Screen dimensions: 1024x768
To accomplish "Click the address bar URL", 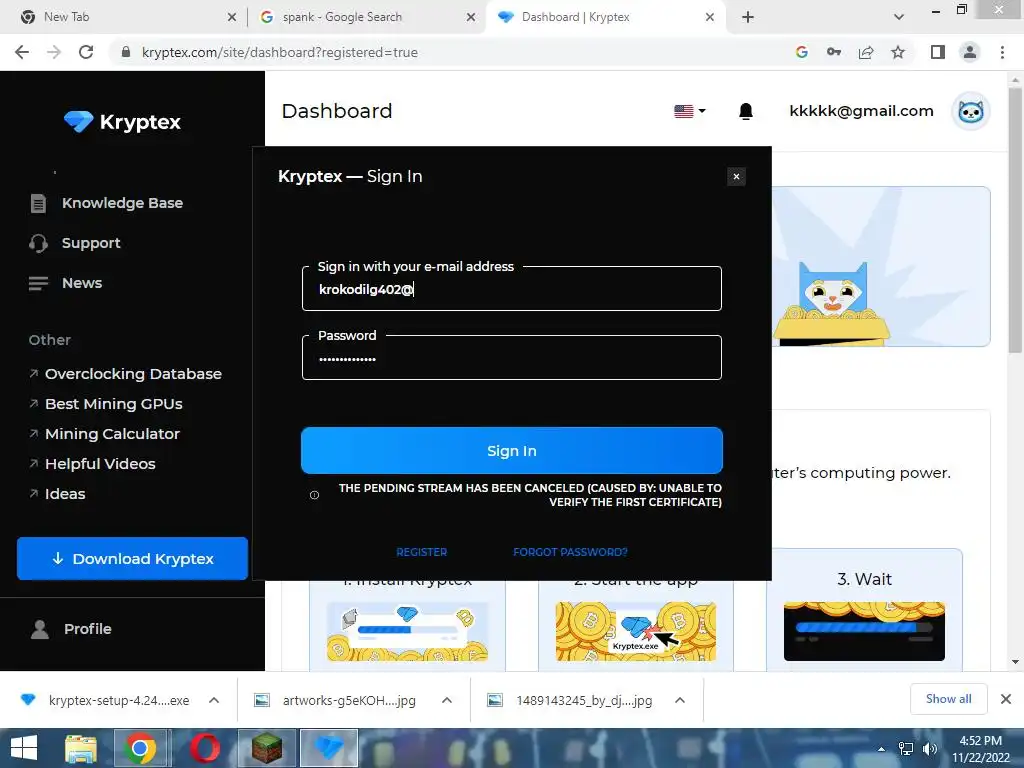I will 280,52.
